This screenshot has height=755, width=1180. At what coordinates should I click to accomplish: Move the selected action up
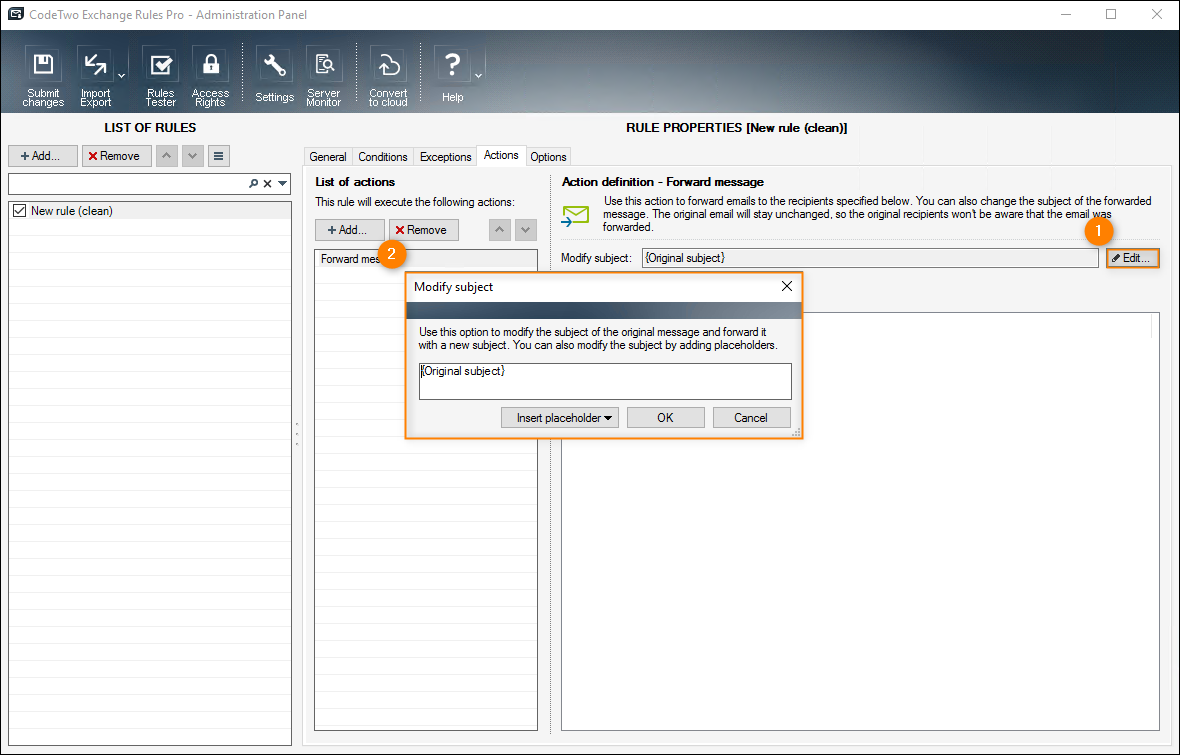pos(500,230)
